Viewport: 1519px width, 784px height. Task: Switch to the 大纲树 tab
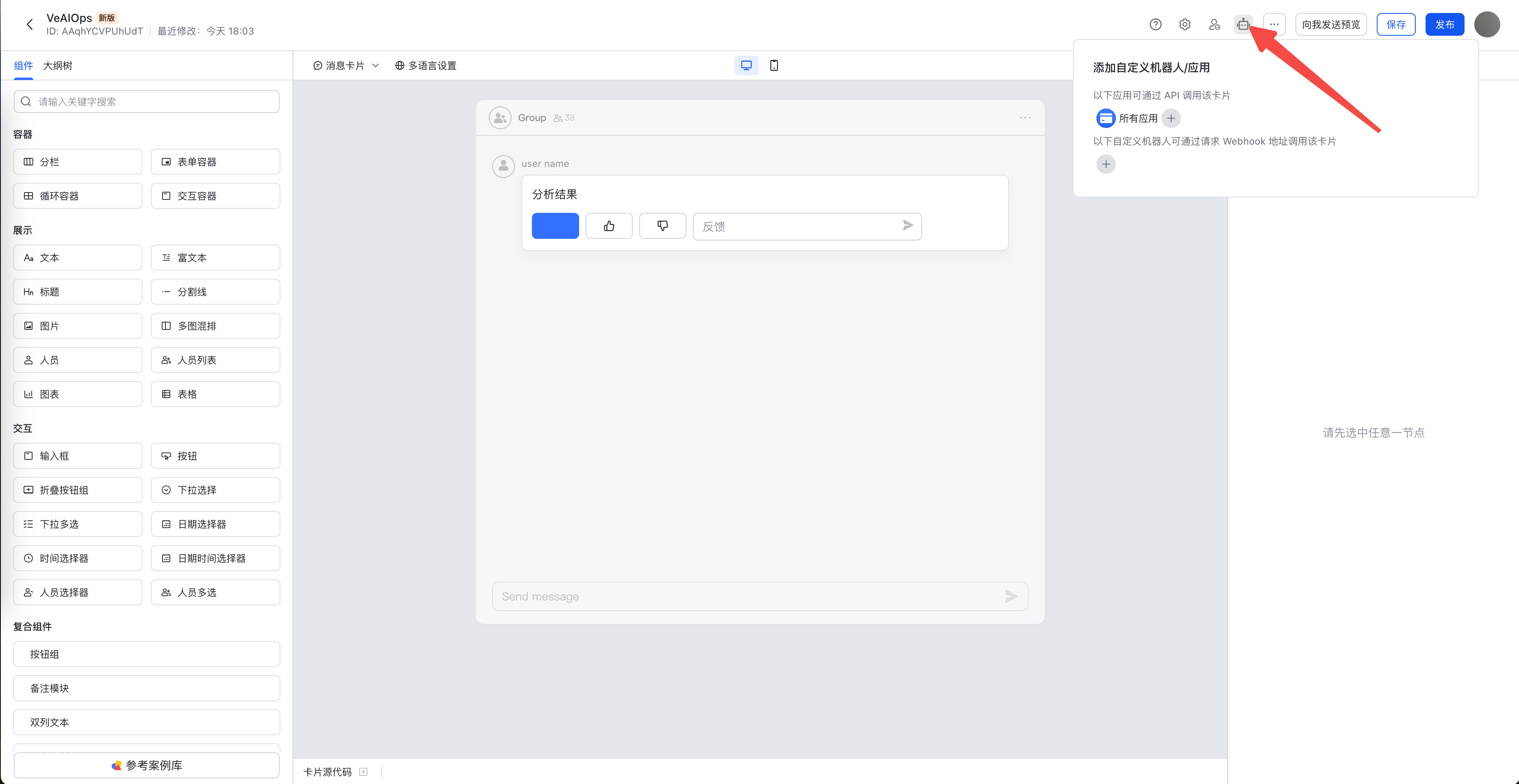tap(57, 65)
